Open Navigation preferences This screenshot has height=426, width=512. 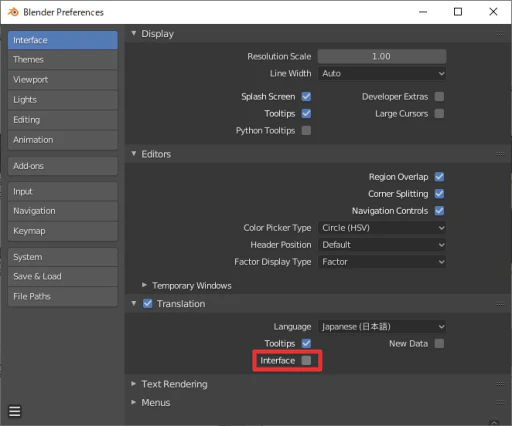63,211
